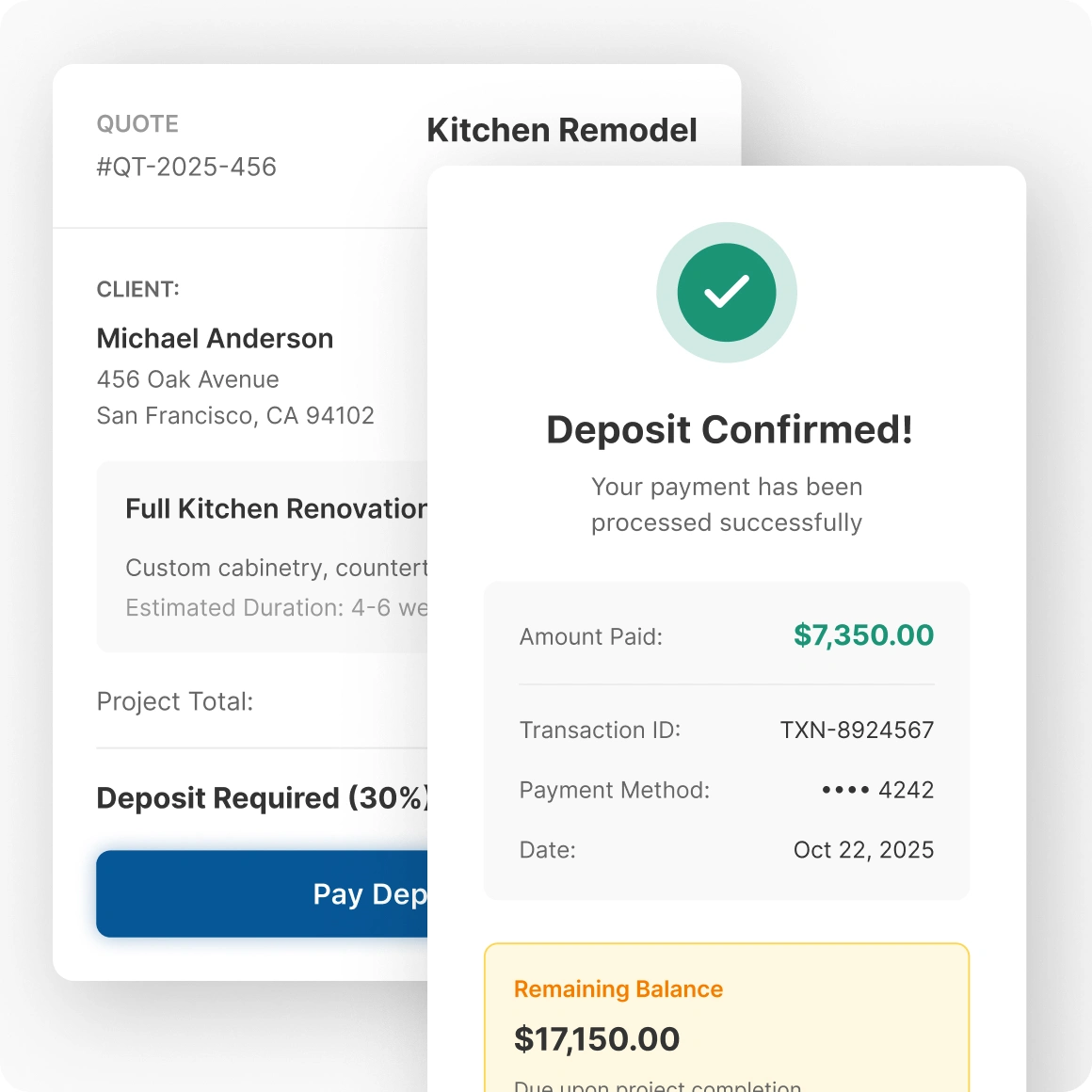Click the Deposit Confirmed! heading
1092x1092 pixels.
pos(730,430)
